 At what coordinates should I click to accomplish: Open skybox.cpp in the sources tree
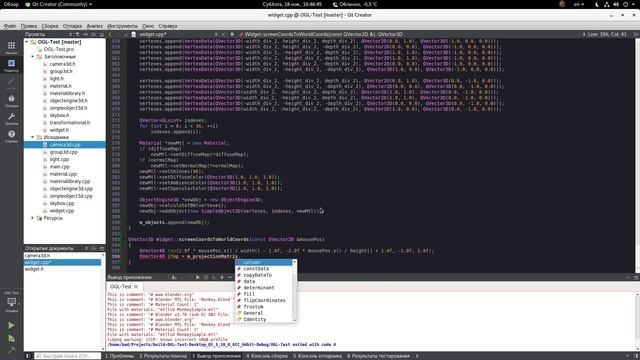click(x=62, y=203)
